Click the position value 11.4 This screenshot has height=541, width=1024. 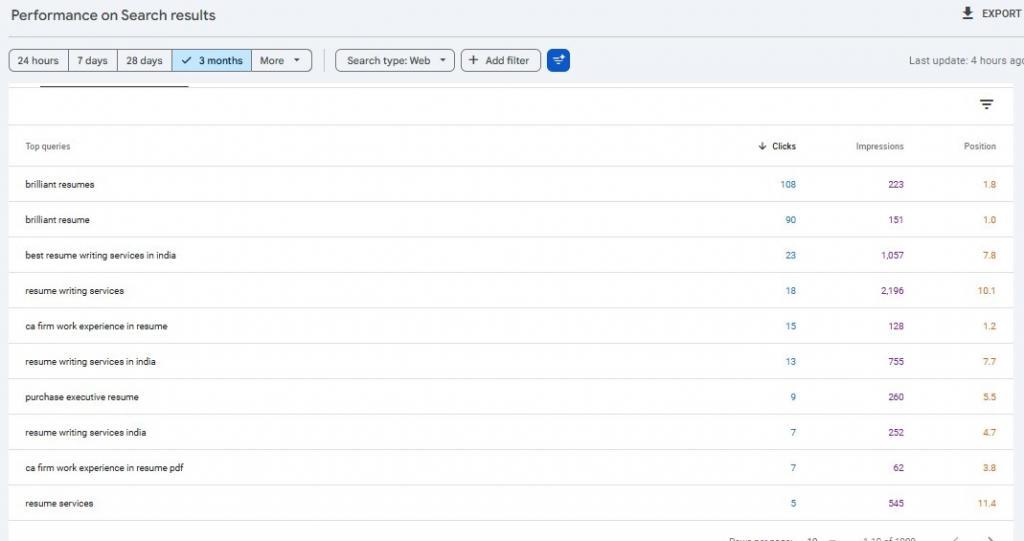pyautogui.click(x=987, y=503)
